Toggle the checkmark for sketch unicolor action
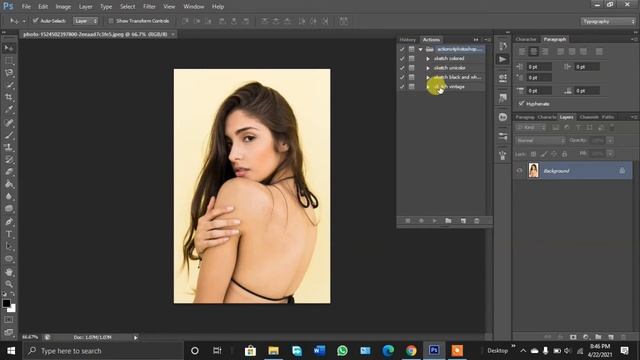The image size is (640, 360). tap(402, 68)
